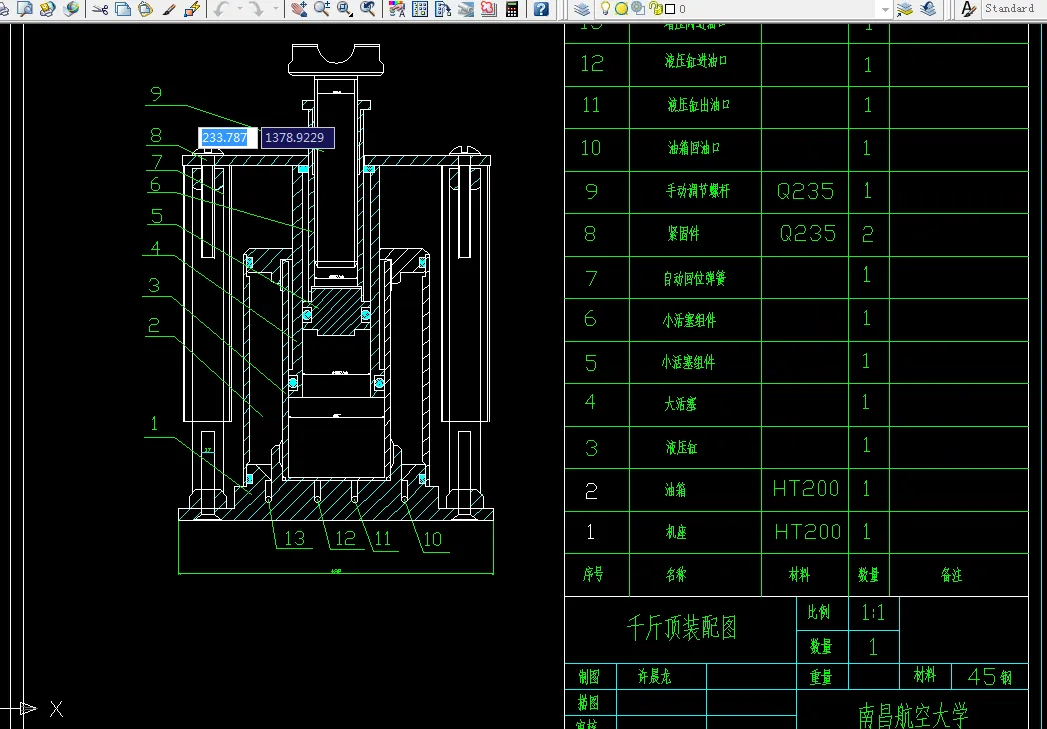
Task: Open the Tool Palettes window icon
Action: 443,9
